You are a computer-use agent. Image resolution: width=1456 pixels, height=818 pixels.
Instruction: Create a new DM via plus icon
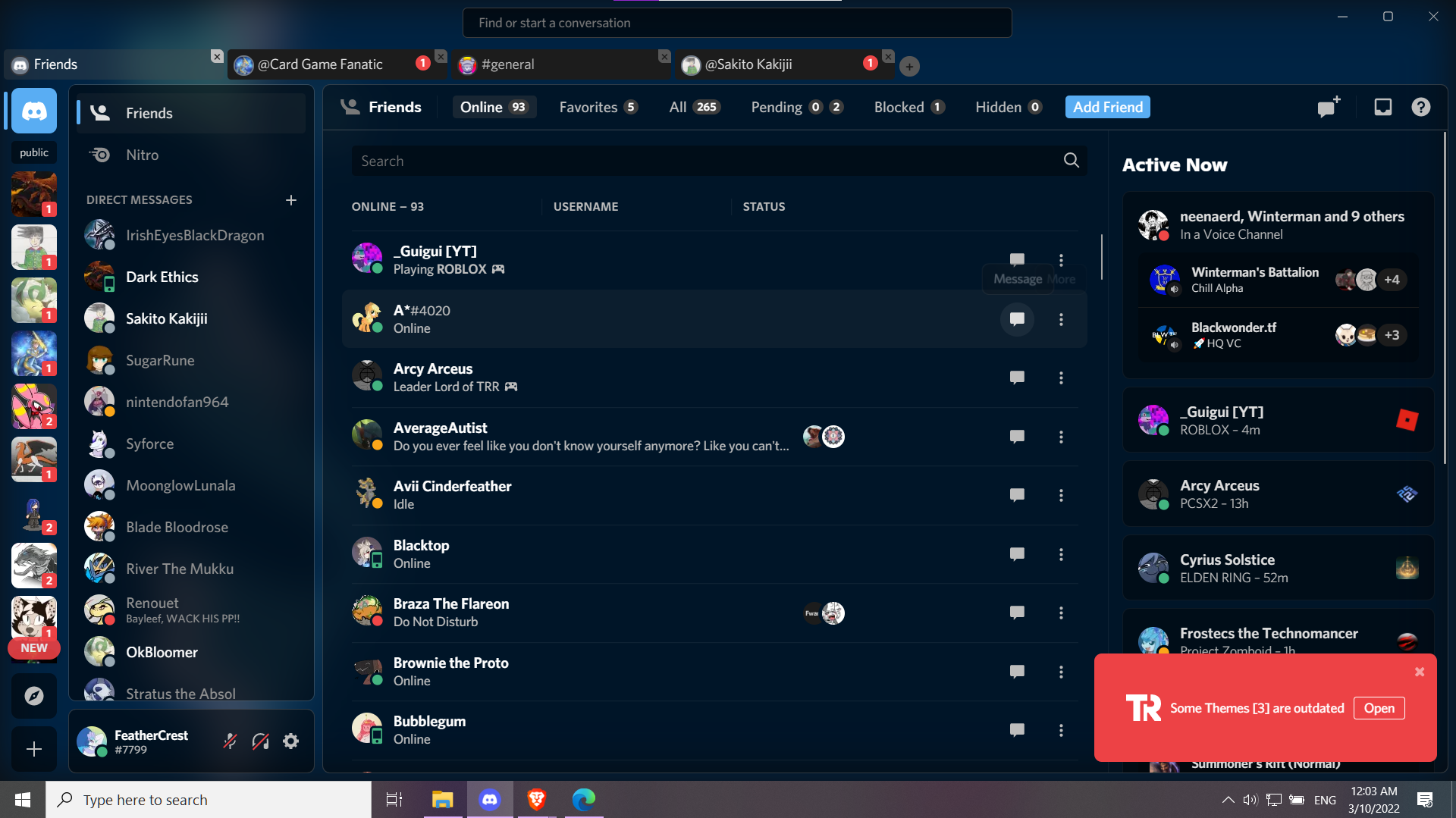click(x=291, y=200)
